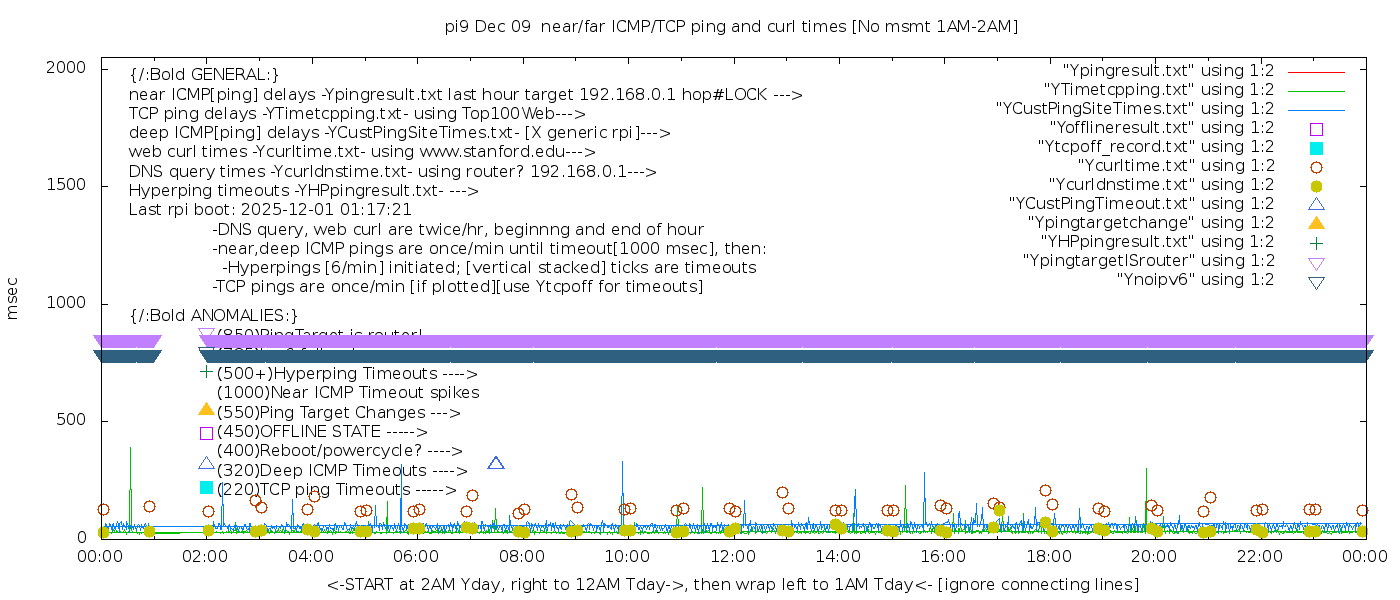Click the 12:00 tick label on the time axis
This screenshot has width=1400, height=600.
pos(732,558)
